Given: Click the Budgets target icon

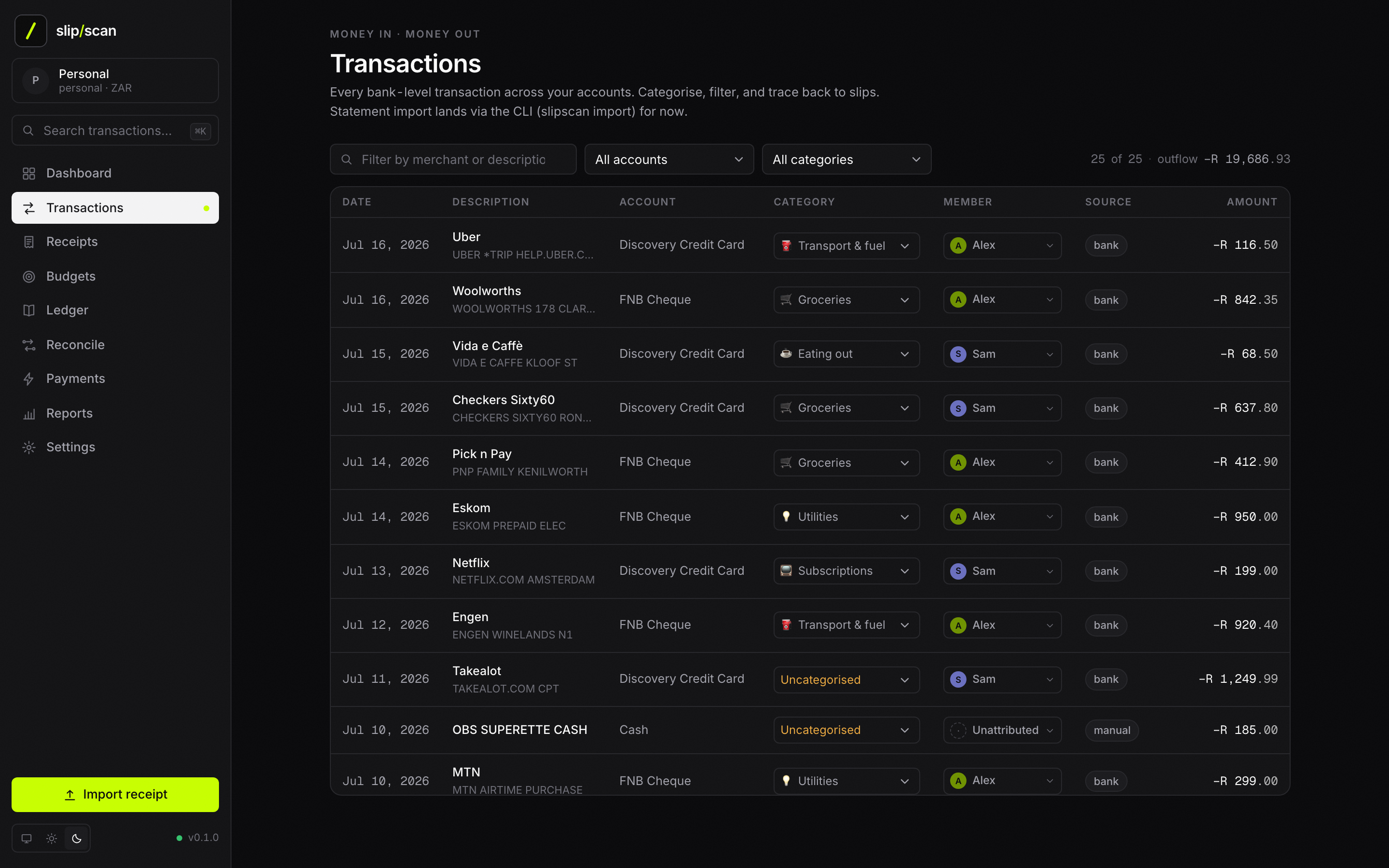Looking at the screenshot, I should [29, 277].
